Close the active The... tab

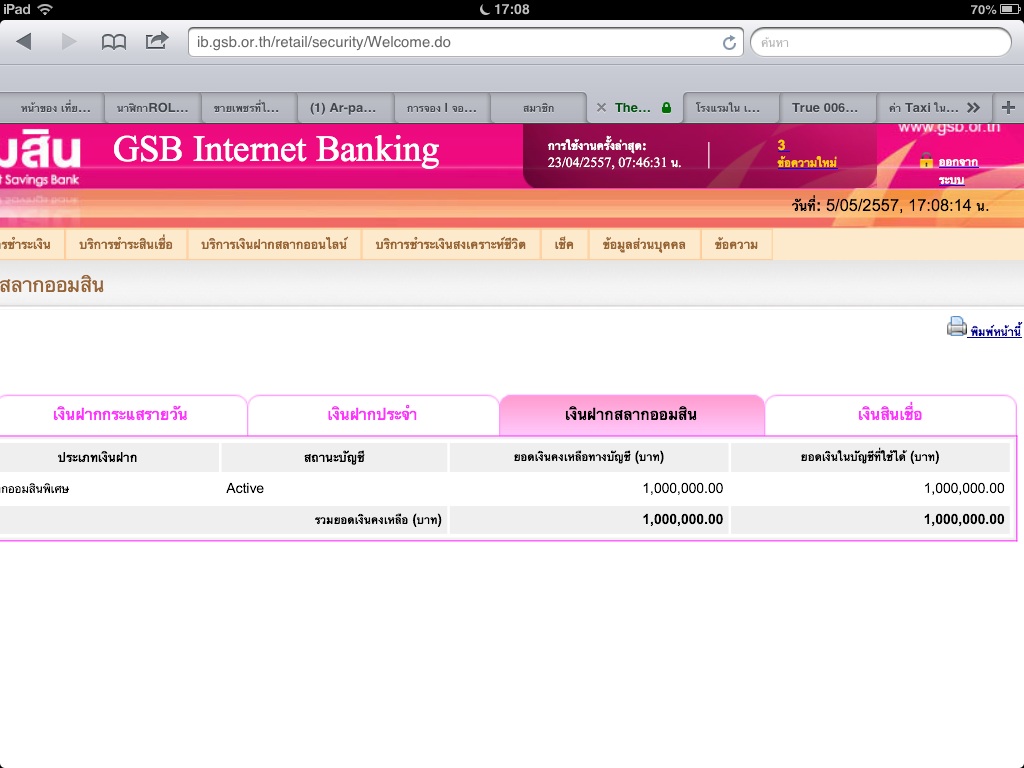pos(601,108)
